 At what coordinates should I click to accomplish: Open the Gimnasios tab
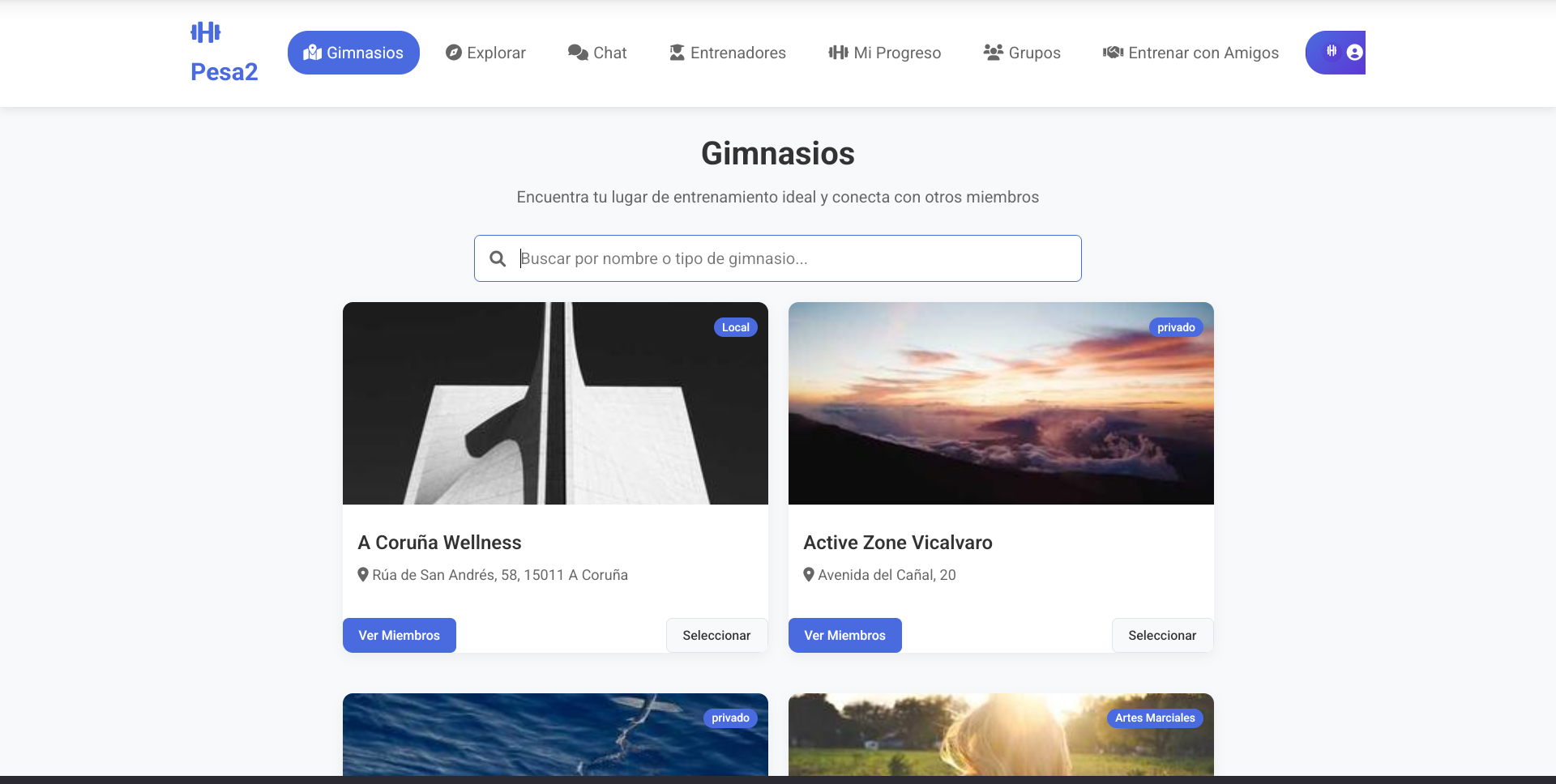(x=353, y=53)
